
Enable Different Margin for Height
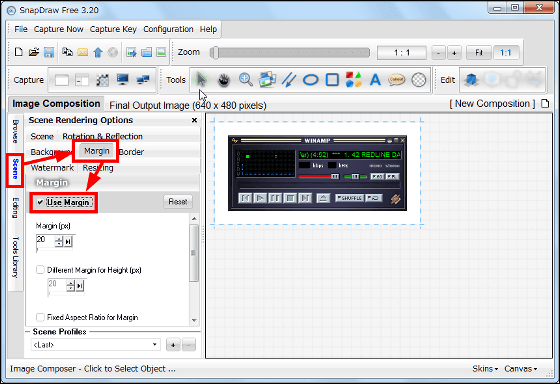tap(40, 270)
